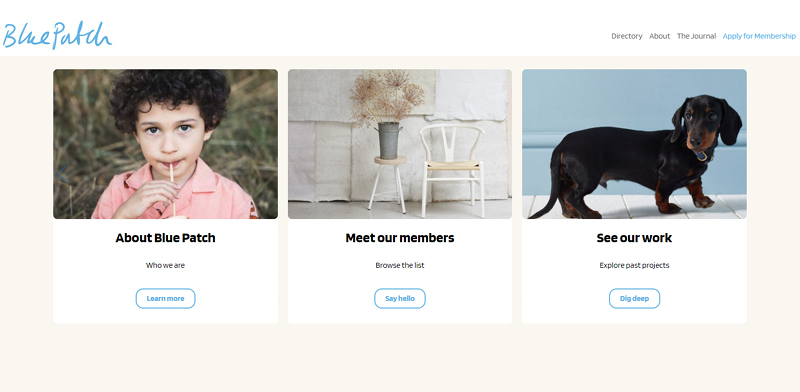The width and height of the screenshot is (800, 392).
Task: Click the zinc flower pot on stool
Action: (388, 140)
